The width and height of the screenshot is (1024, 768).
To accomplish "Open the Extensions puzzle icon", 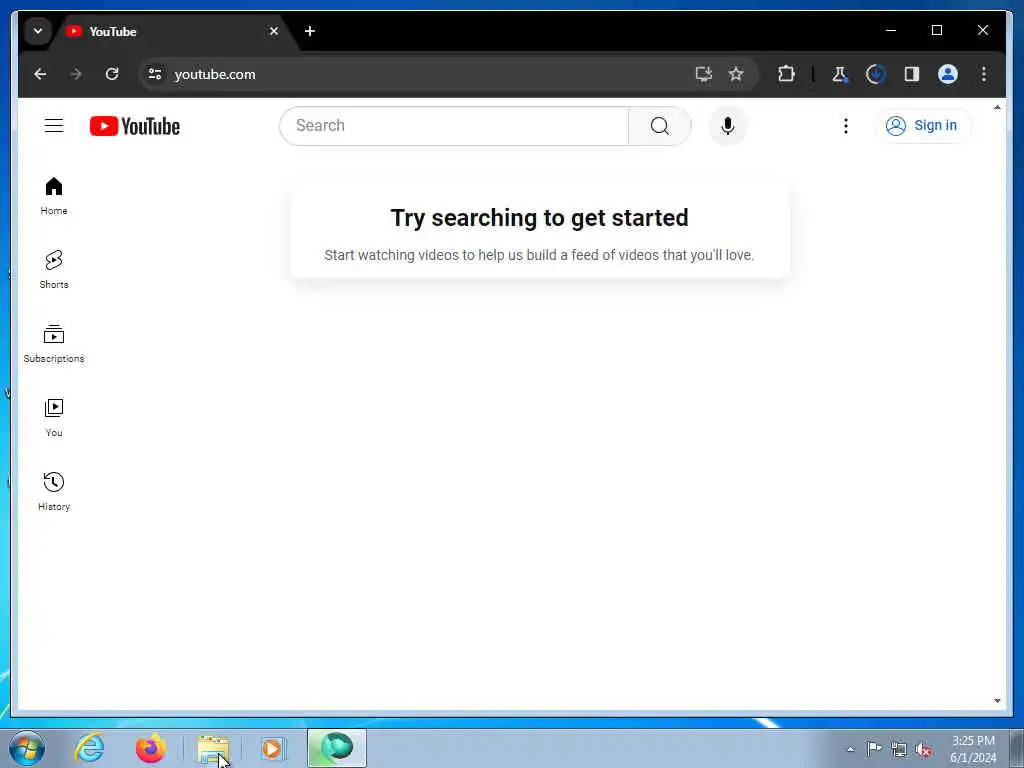I will [786, 74].
